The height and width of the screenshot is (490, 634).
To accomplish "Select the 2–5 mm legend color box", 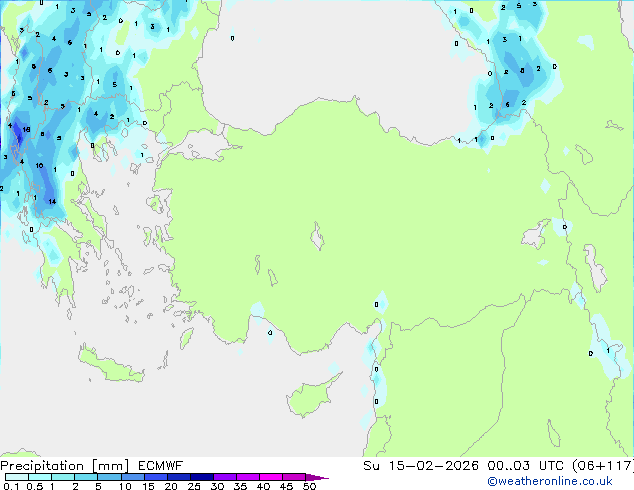I will 86,477.
